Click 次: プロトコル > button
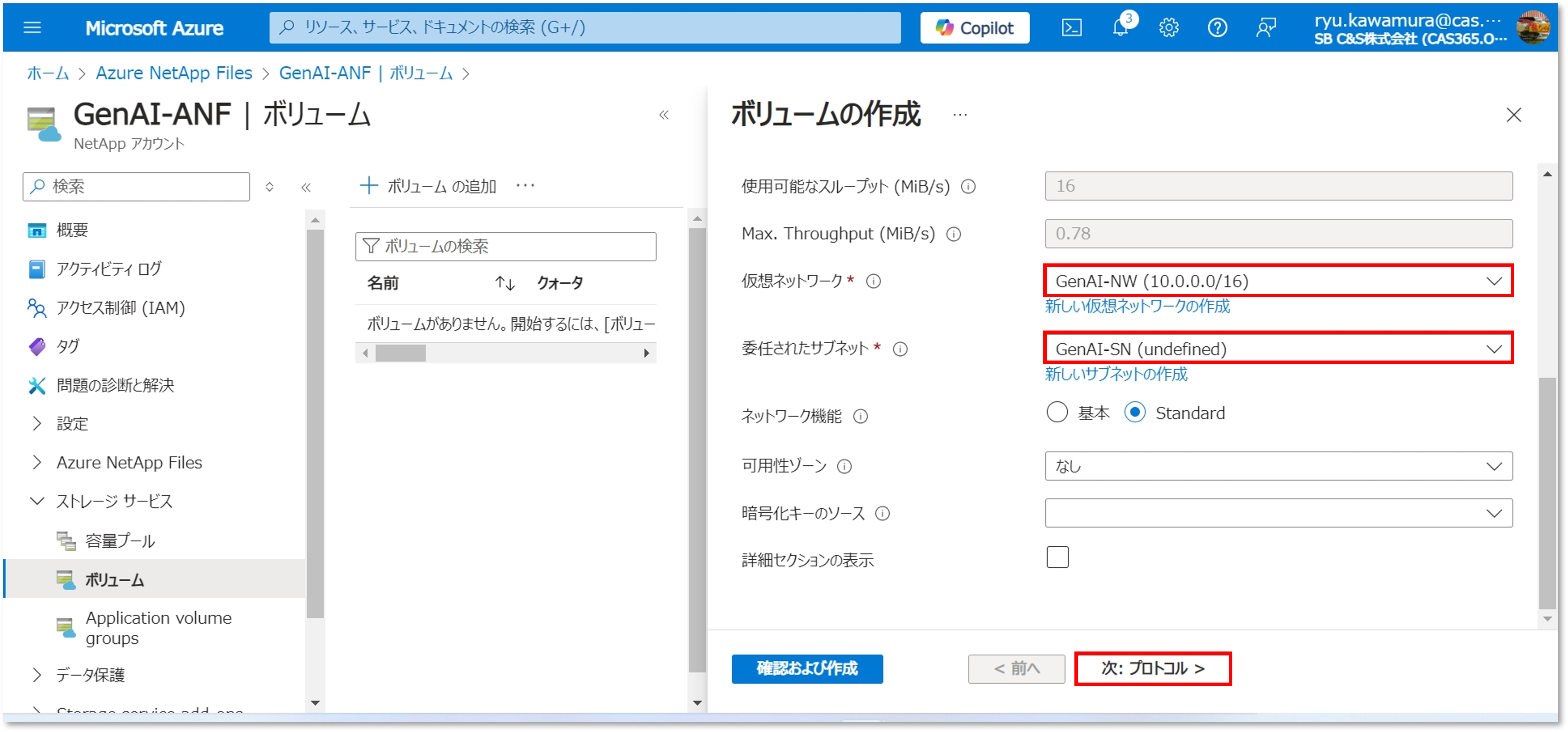The width and height of the screenshot is (1568, 732). pyautogui.click(x=1153, y=669)
